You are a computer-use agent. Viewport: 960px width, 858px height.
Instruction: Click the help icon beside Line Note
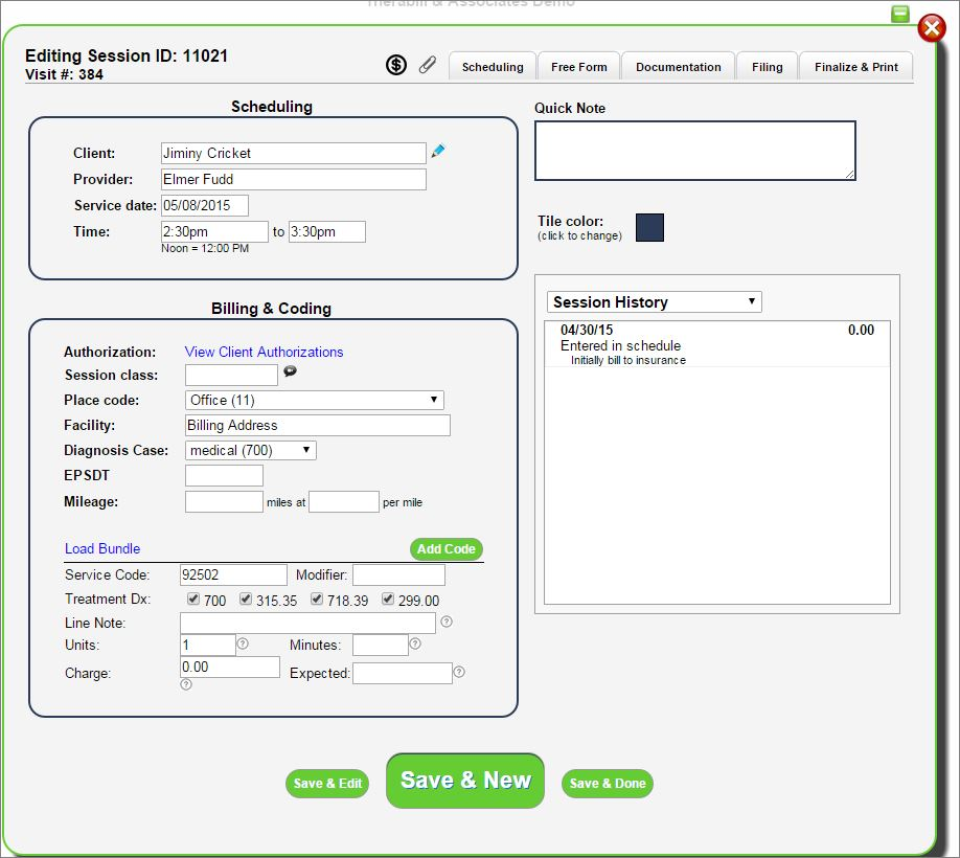tap(448, 621)
